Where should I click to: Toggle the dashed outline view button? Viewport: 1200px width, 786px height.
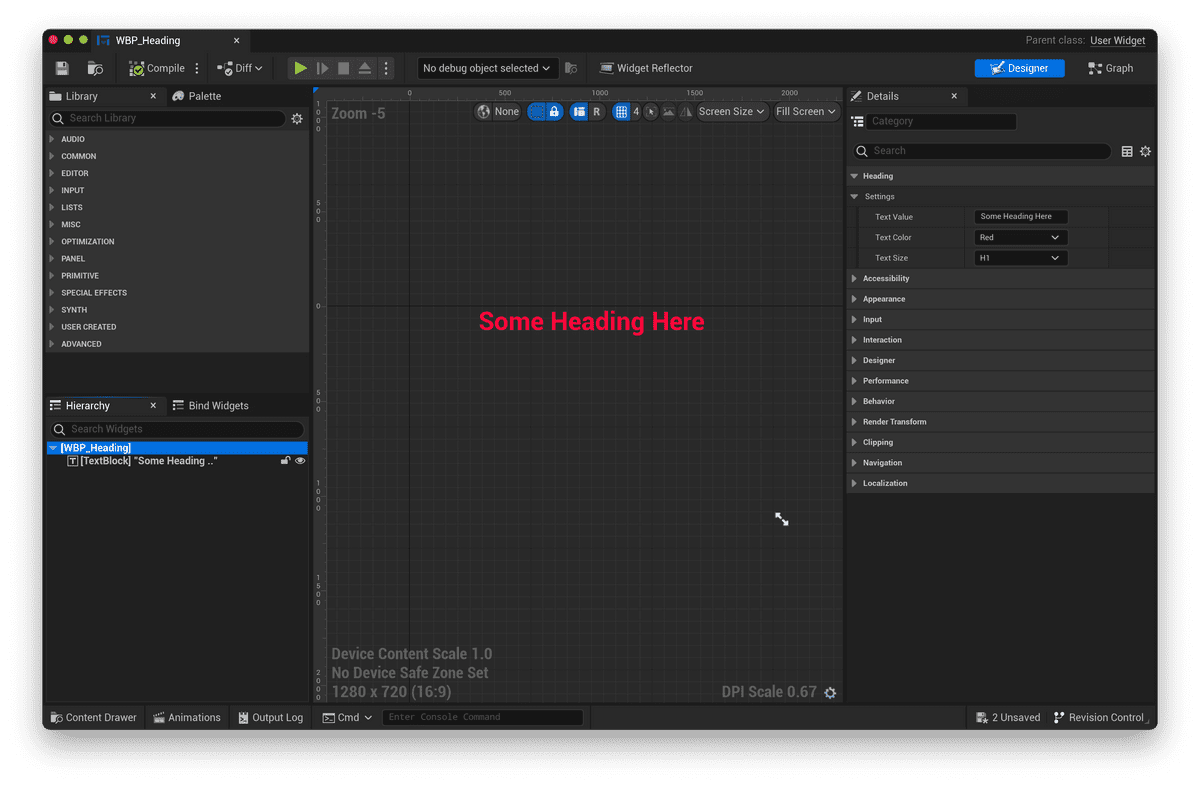[x=537, y=112]
